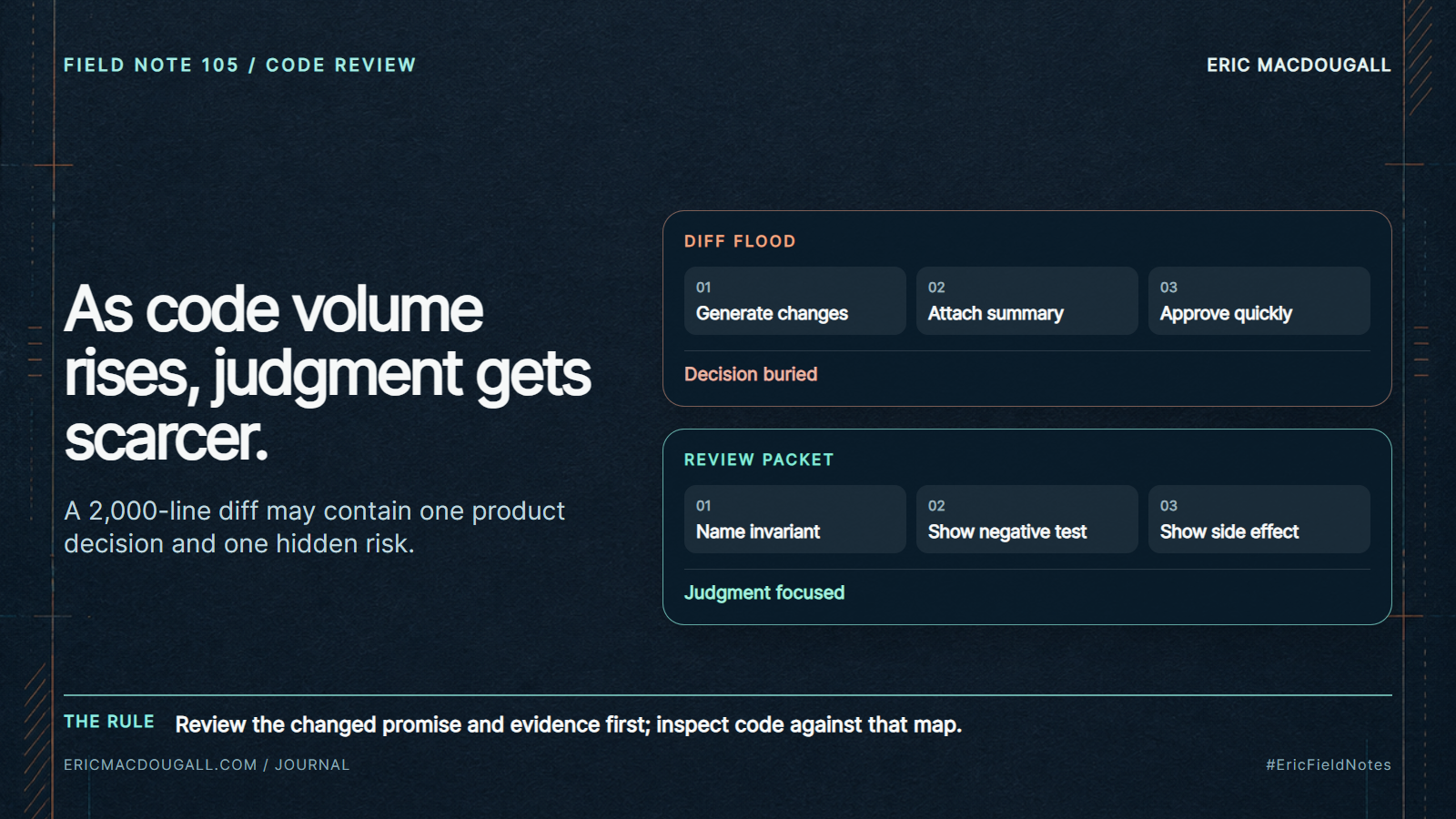Click the Generate changes step card
This screenshot has height=819, width=1456.
(794, 300)
